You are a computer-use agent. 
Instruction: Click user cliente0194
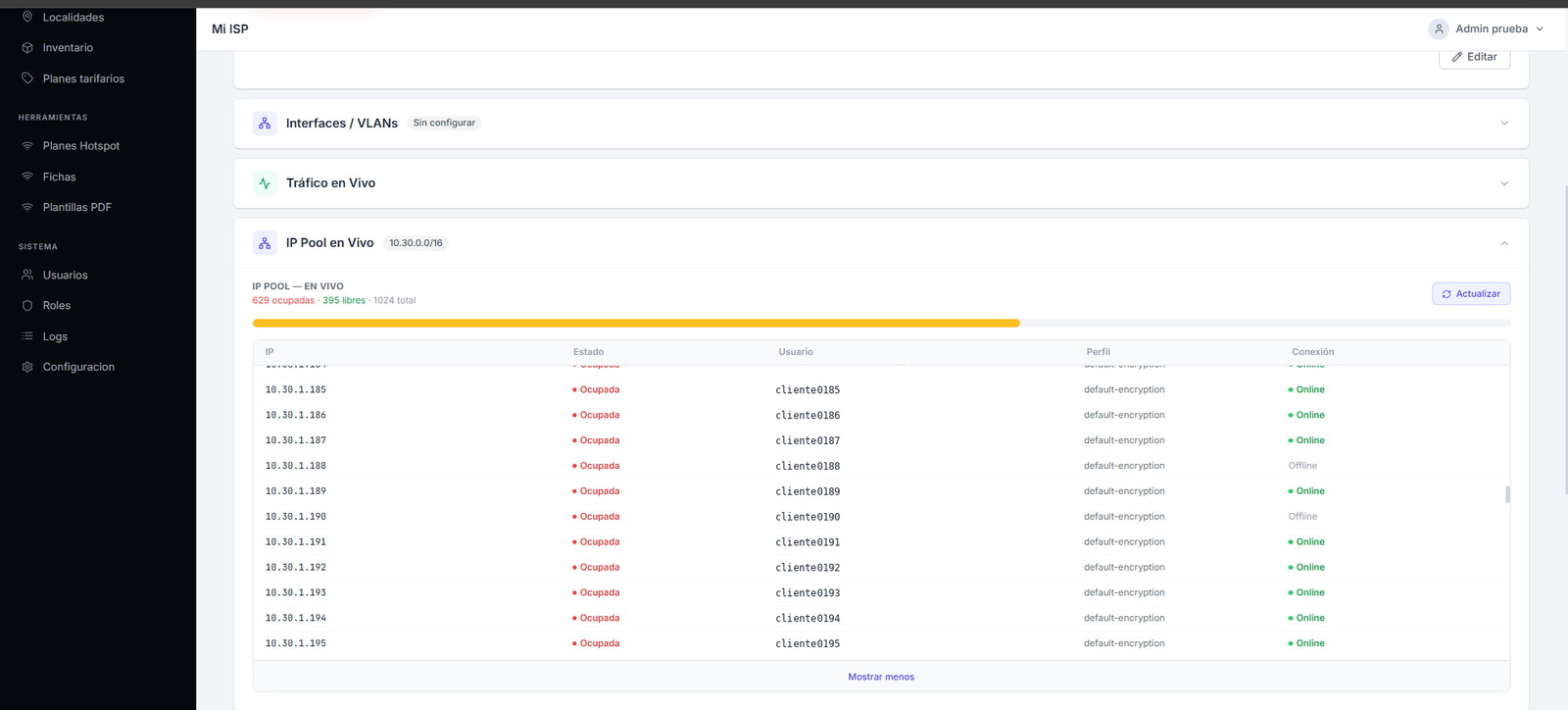point(808,619)
